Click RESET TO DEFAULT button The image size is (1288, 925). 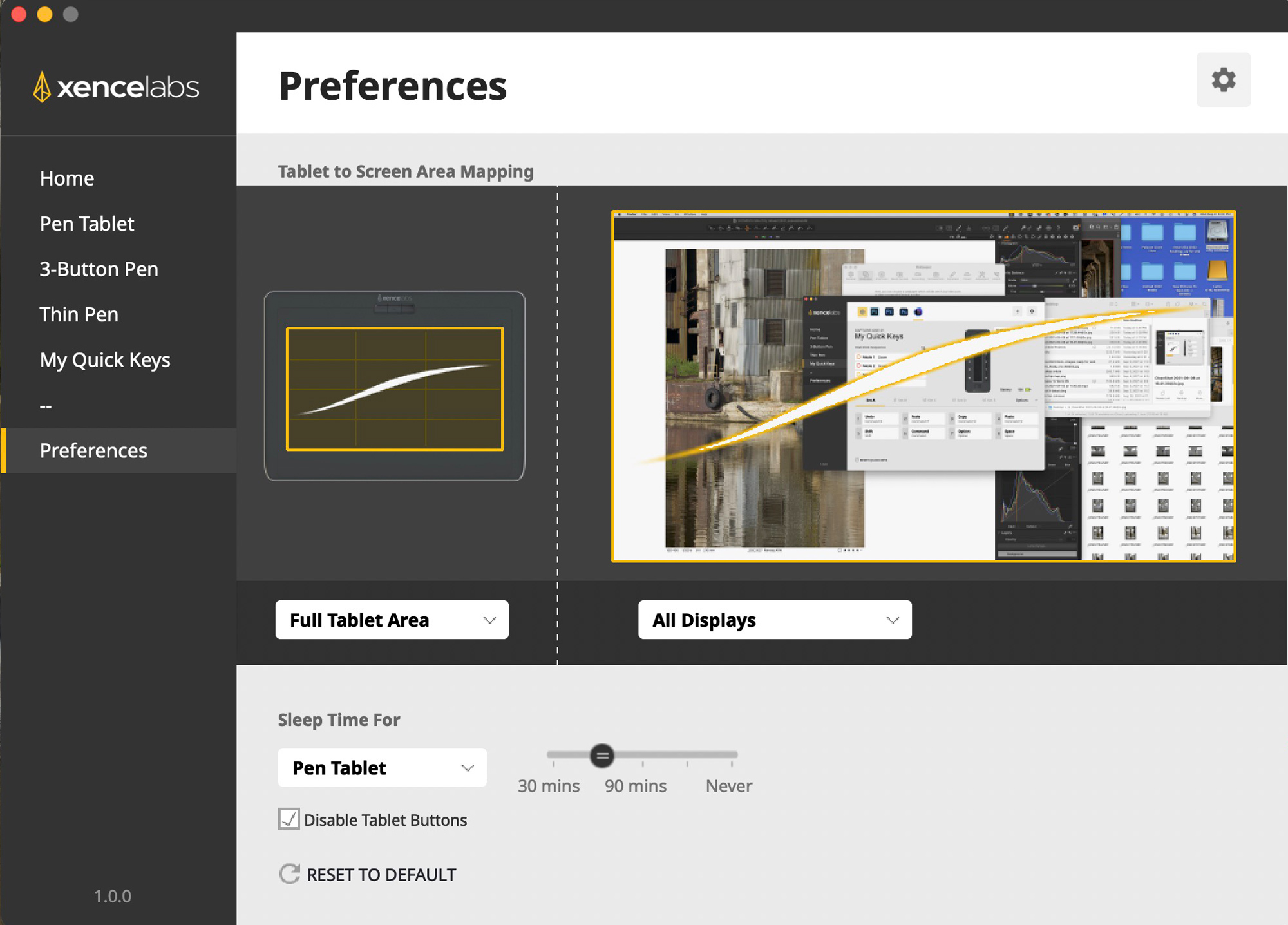(381, 874)
